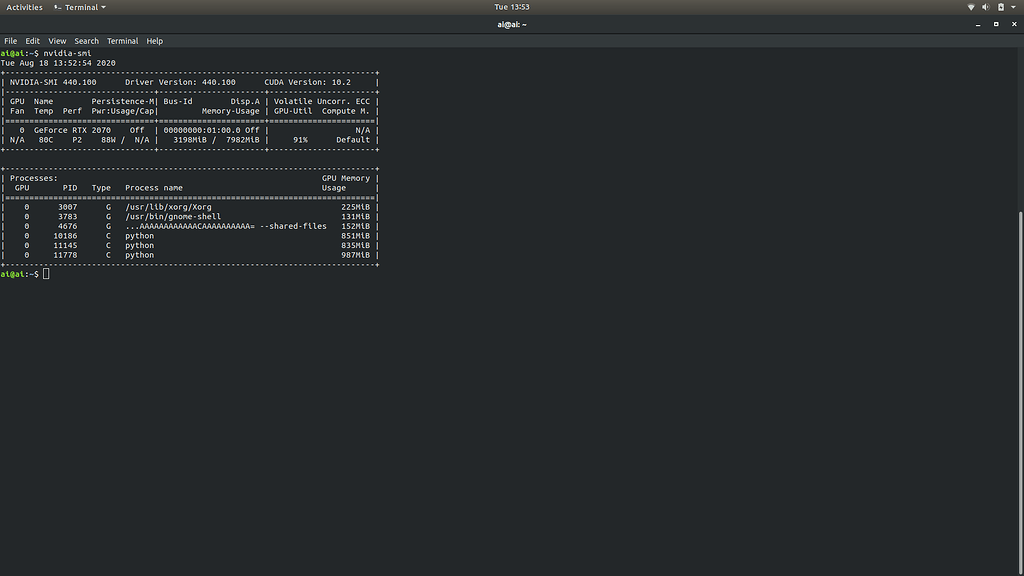Viewport: 1024px width, 576px height.
Task: Open the Help menu
Action: pos(154,41)
